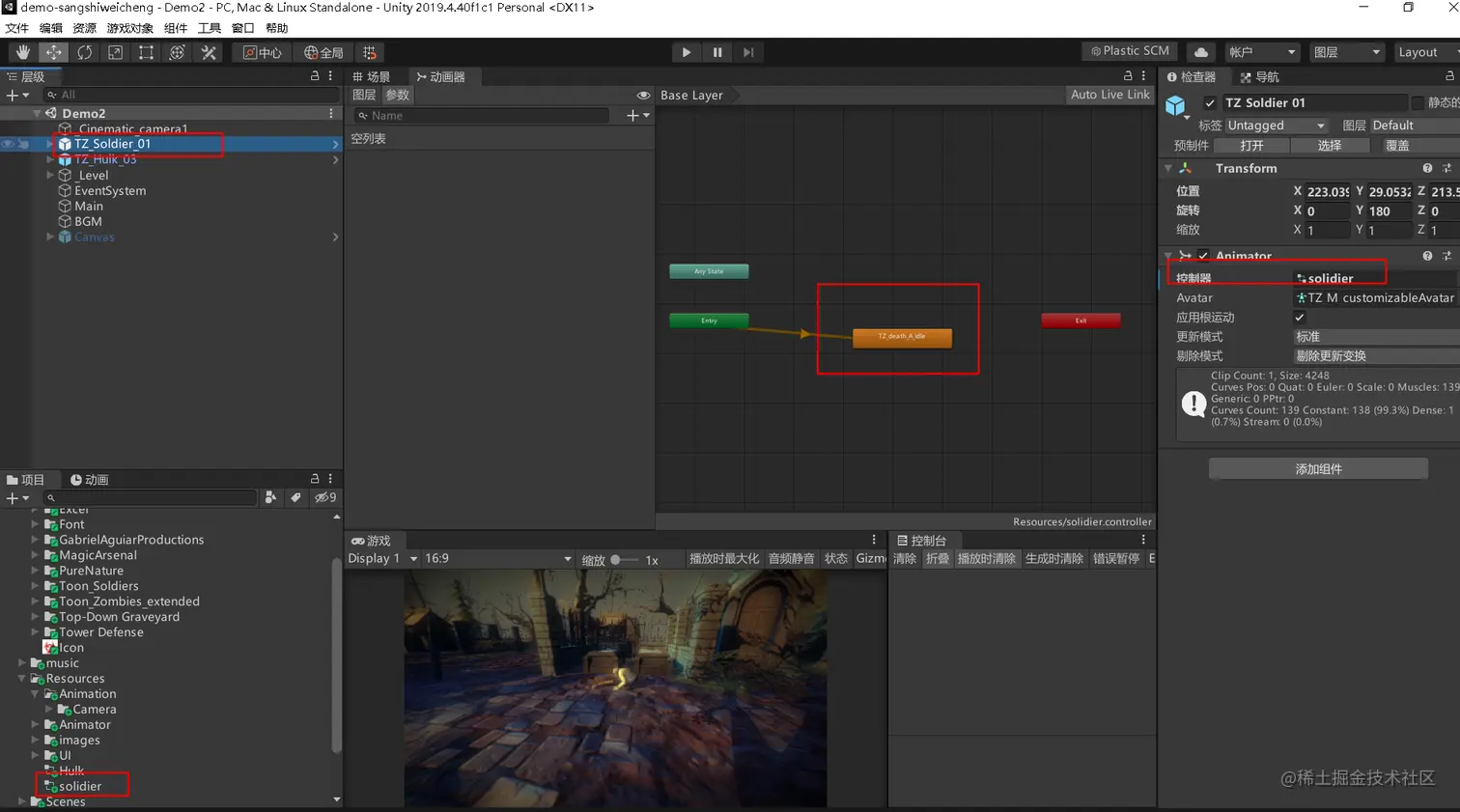The height and width of the screenshot is (812, 1460).
Task: Open Plastic SCM panel
Action: pos(1130,51)
